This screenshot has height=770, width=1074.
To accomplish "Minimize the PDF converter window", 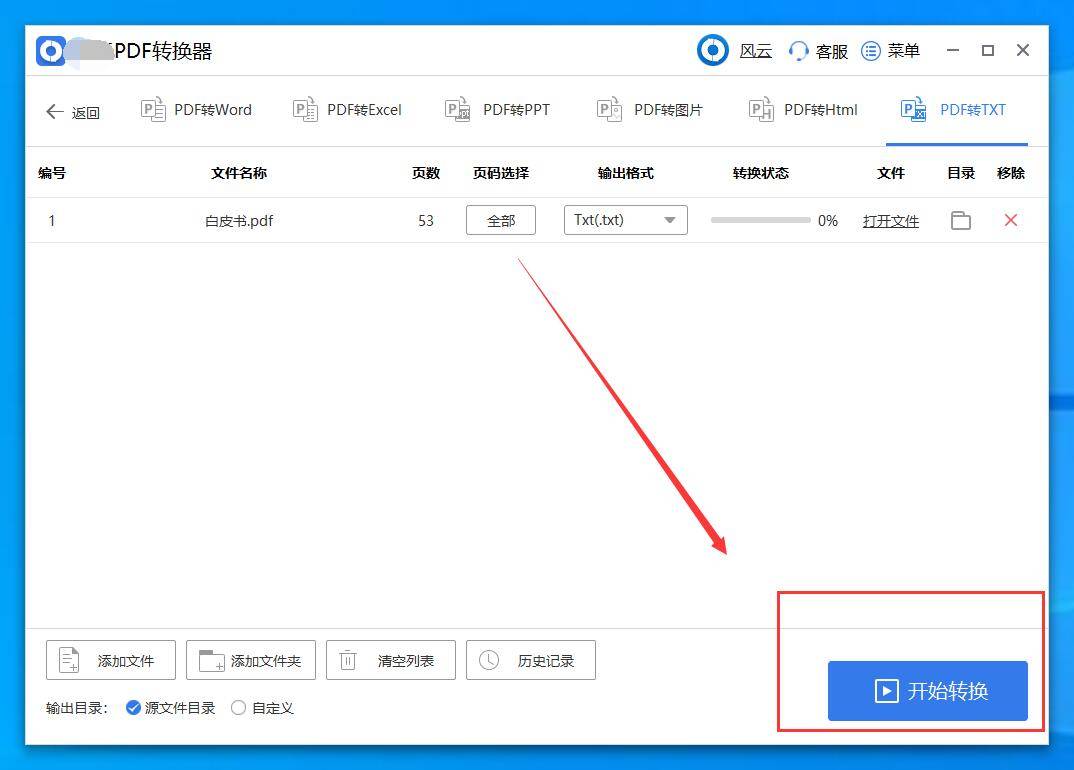I will [953, 51].
